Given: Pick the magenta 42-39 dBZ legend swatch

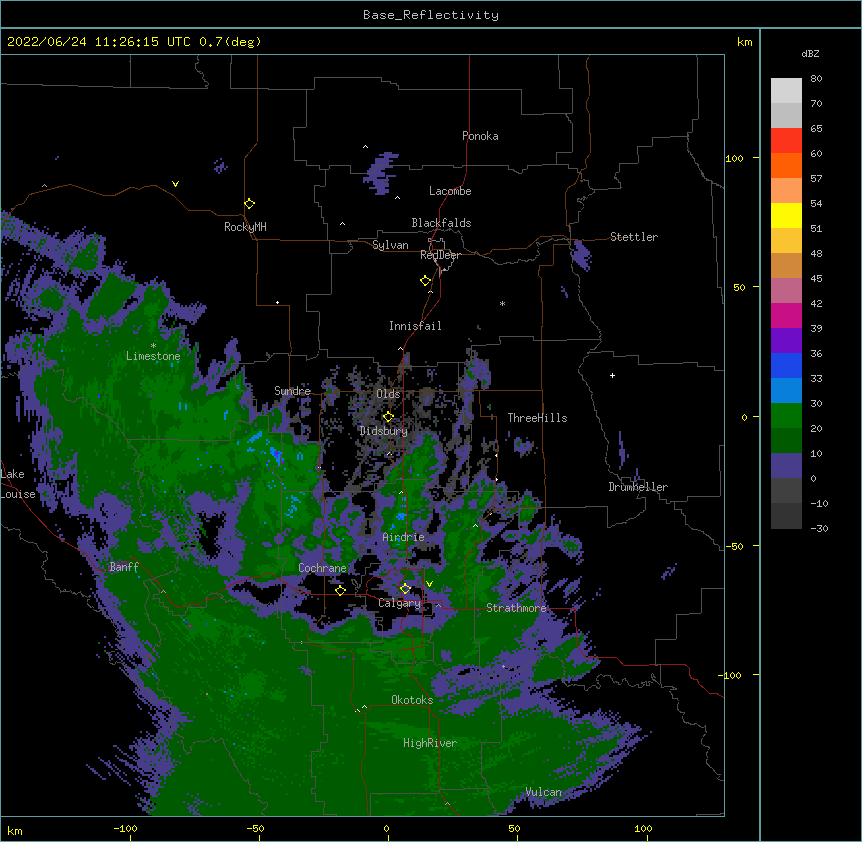Looking at the screenshot, I should click(786, 316).
